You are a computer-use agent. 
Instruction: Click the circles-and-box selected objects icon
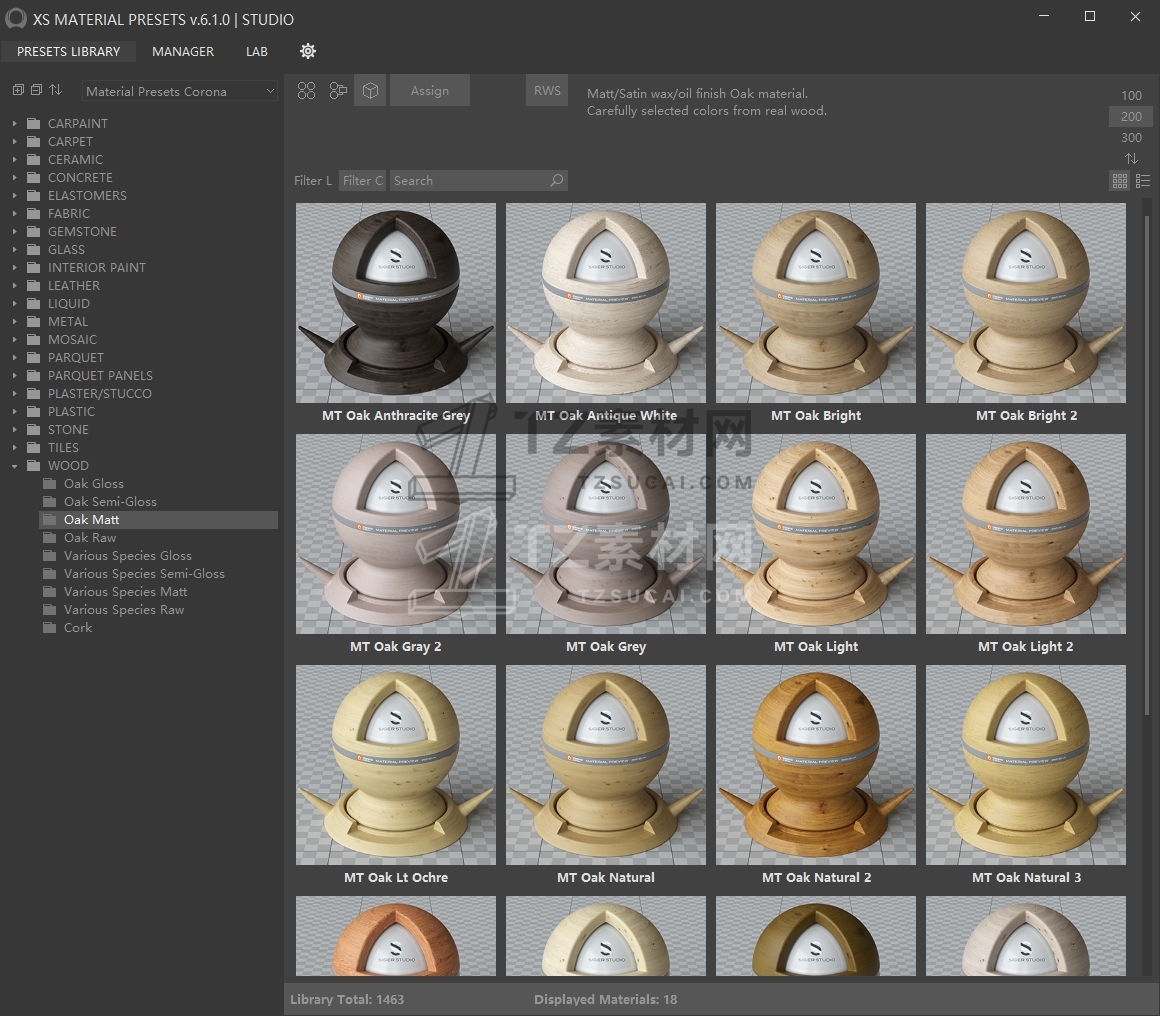pos(338,90)
